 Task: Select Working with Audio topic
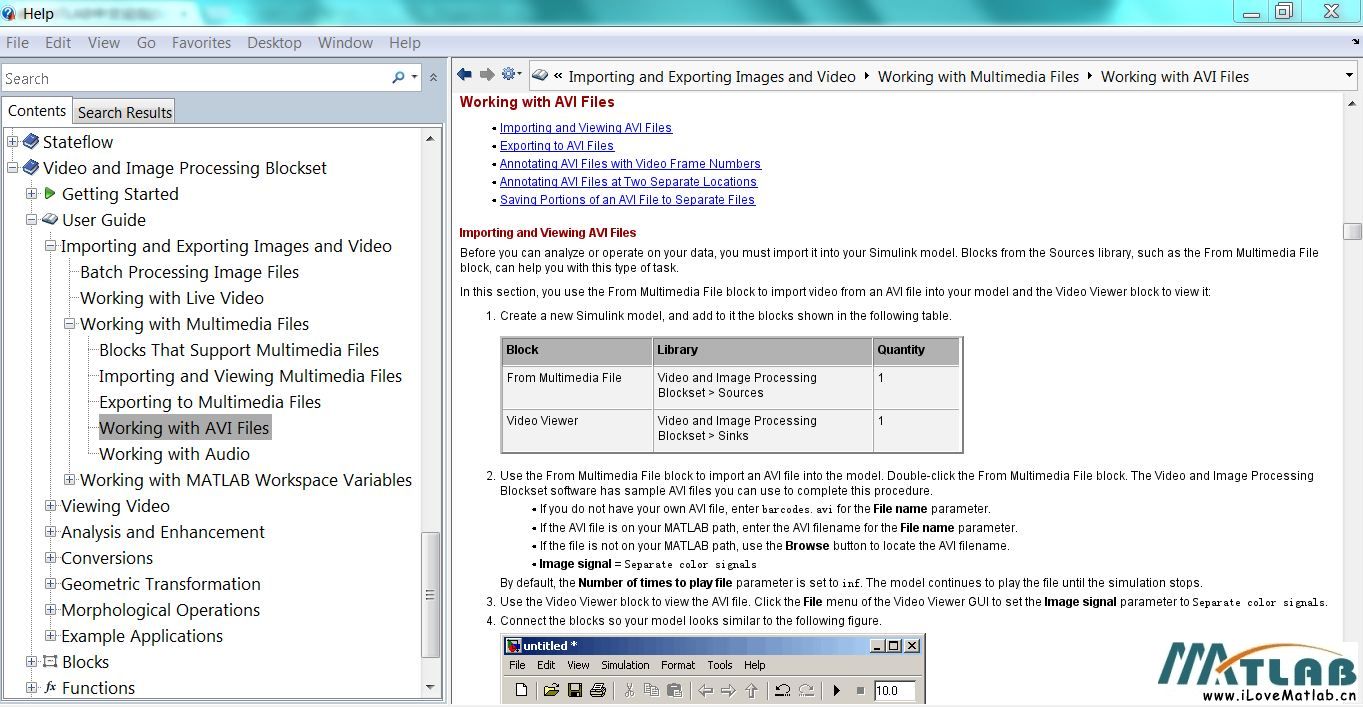(x=174, y=454)
